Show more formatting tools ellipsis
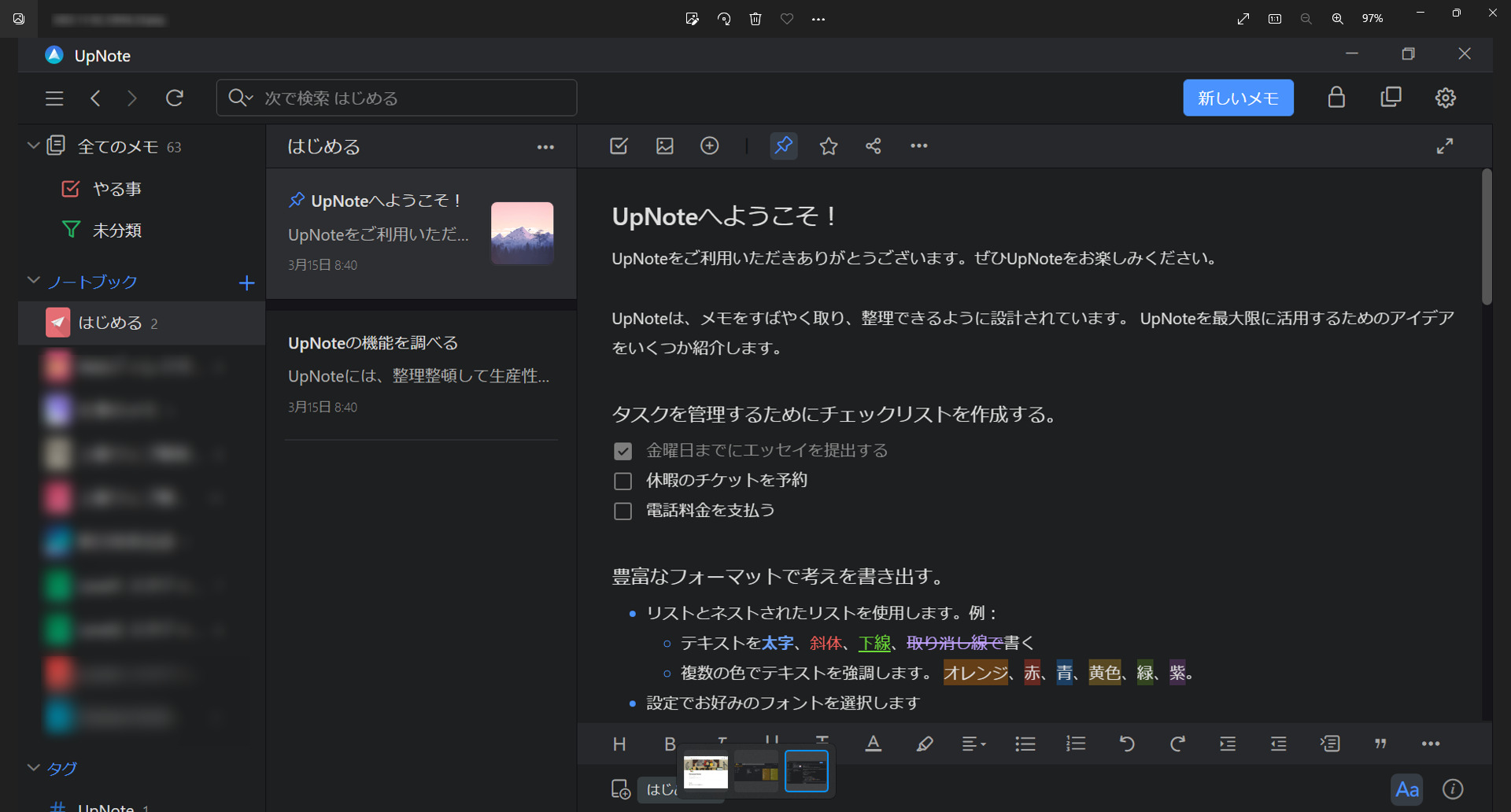This screenshot has width=1511, height=812. 1431,744
